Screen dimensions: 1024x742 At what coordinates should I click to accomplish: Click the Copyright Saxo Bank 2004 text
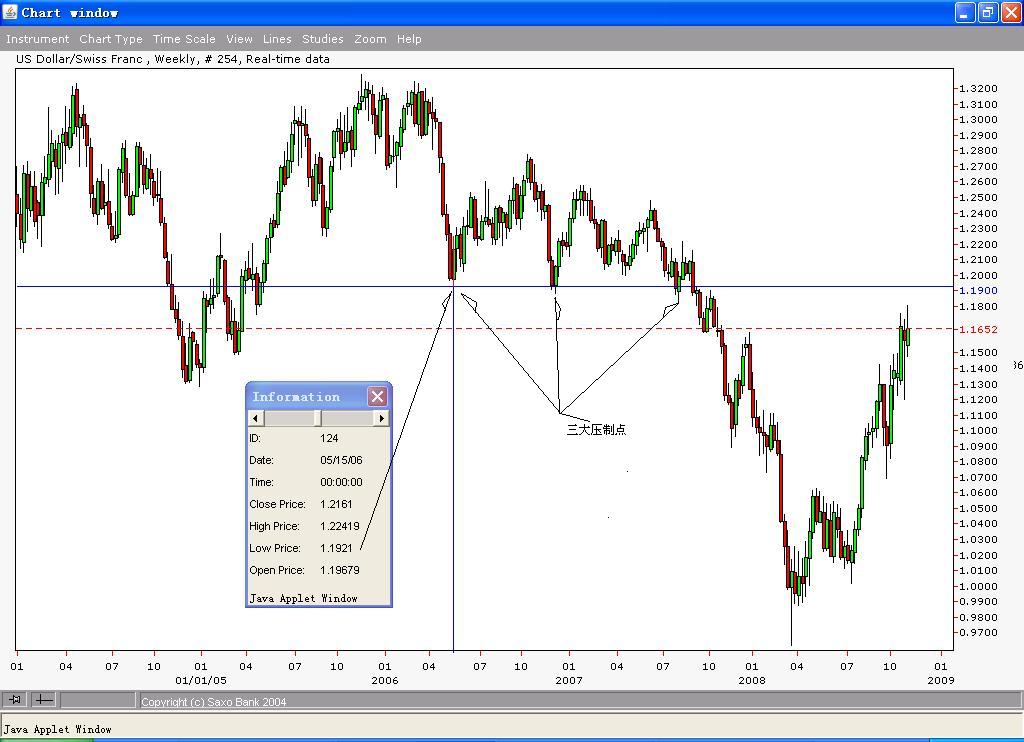click(214, 702)
